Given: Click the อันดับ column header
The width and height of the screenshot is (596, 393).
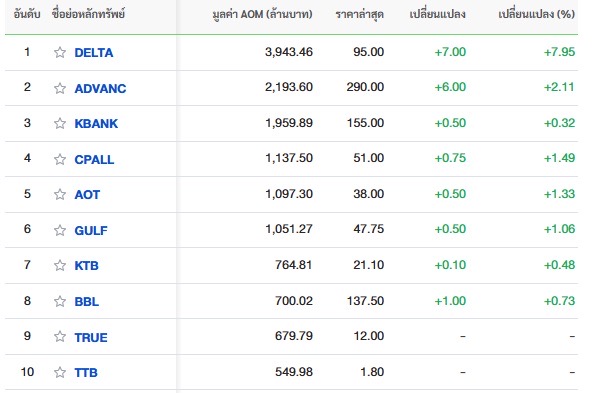Looking at the screenshot, I should click(27, 14).
